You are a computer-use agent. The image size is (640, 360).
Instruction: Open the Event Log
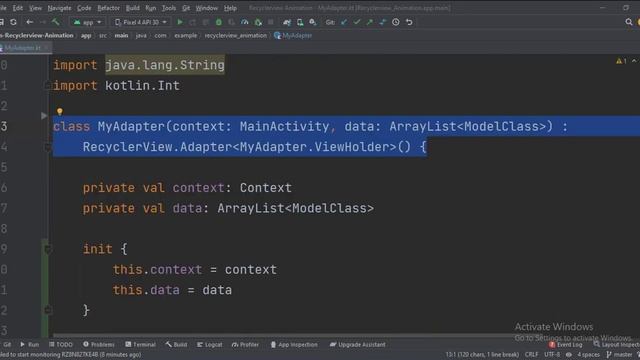pos(565,344)
